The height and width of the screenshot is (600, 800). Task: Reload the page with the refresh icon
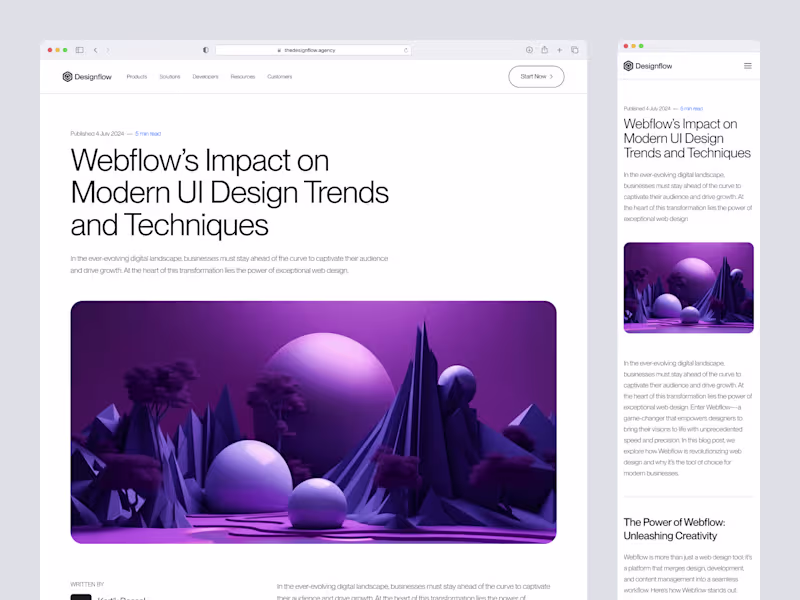(406, 50)
